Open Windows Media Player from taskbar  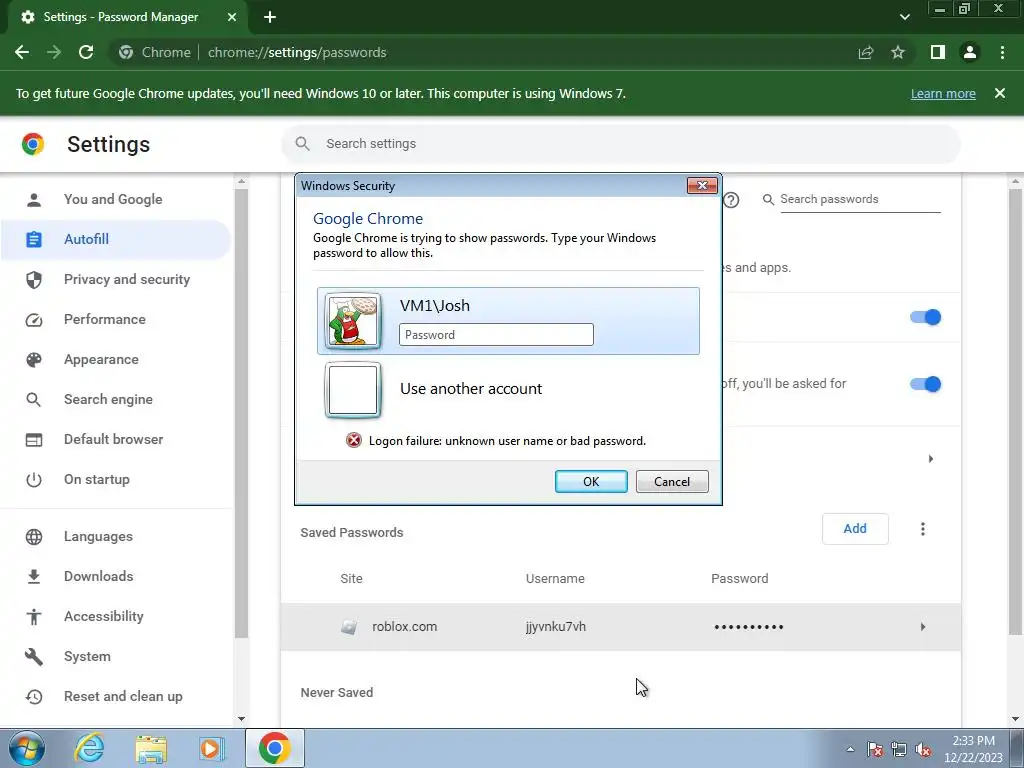click(212, 748)
